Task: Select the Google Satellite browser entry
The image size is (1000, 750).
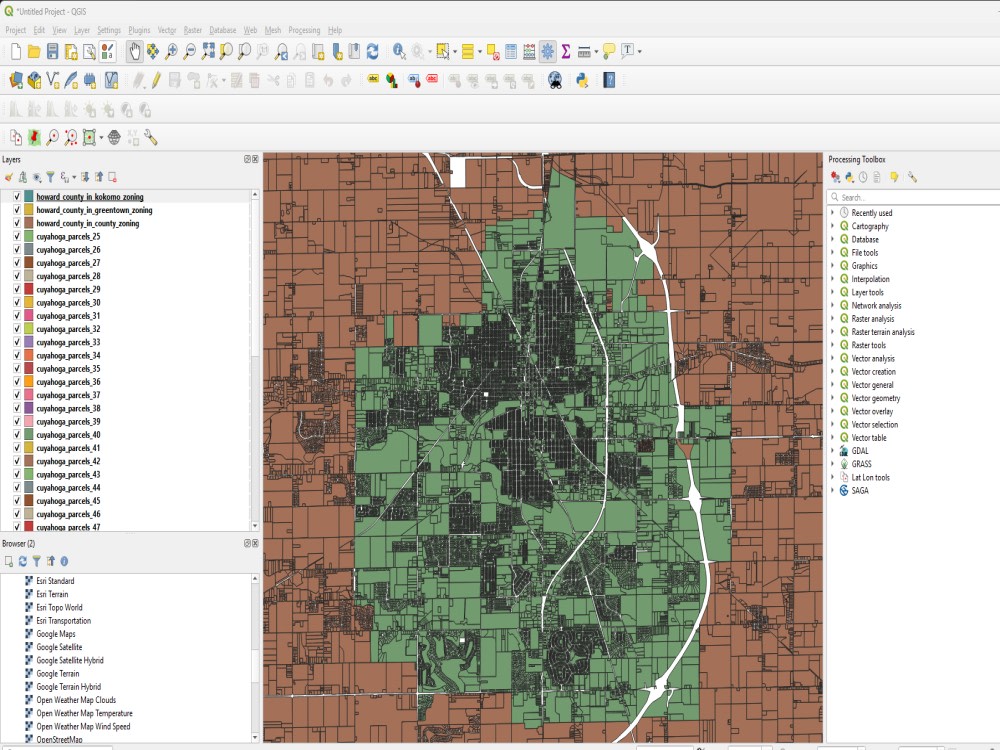Action: [x=59, y=647]
